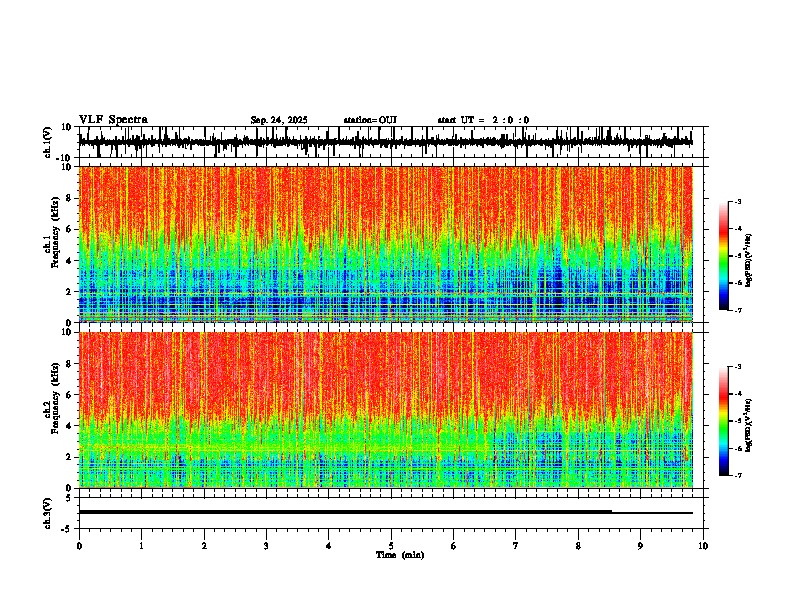
Task: Click the "-3" label on ch.2 color bar
Action: (738, 367)
